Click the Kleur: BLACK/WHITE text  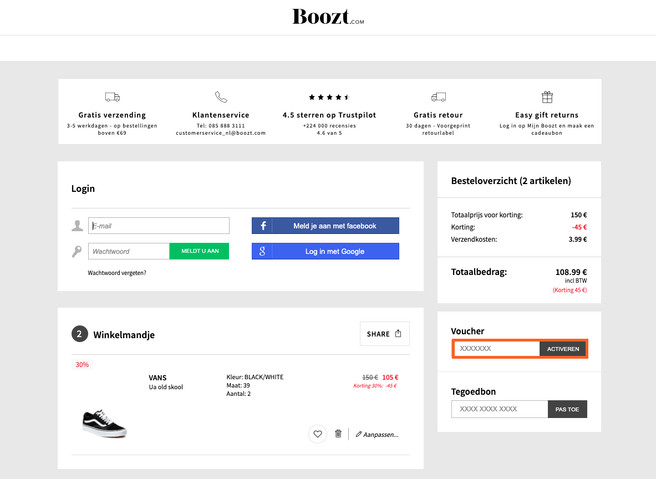click(x=255, y=377)
